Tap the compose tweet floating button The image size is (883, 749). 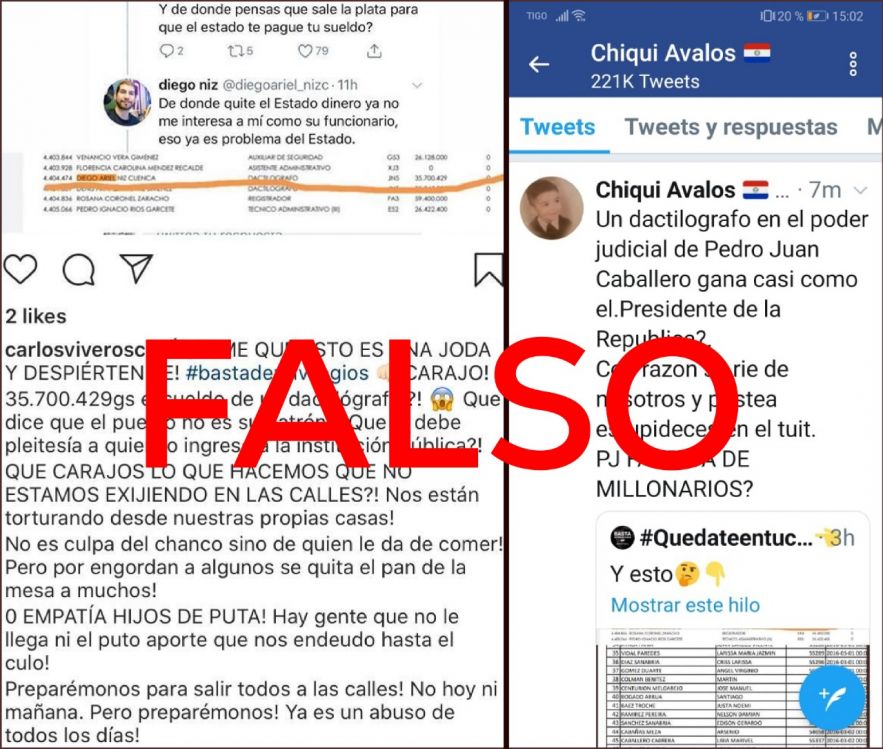pyautogui.click(x=832, y=697)
